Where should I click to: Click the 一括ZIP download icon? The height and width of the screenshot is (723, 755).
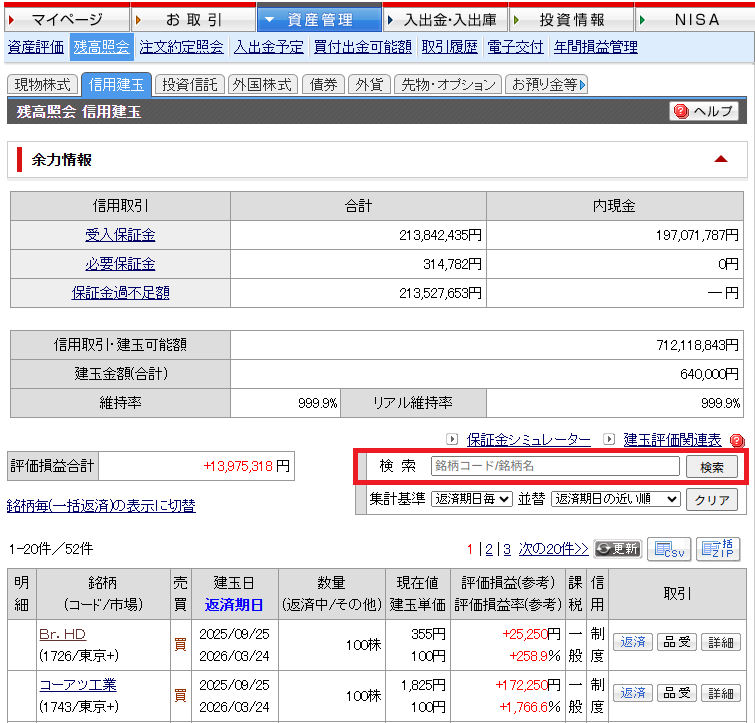click(x=719, y=549)
